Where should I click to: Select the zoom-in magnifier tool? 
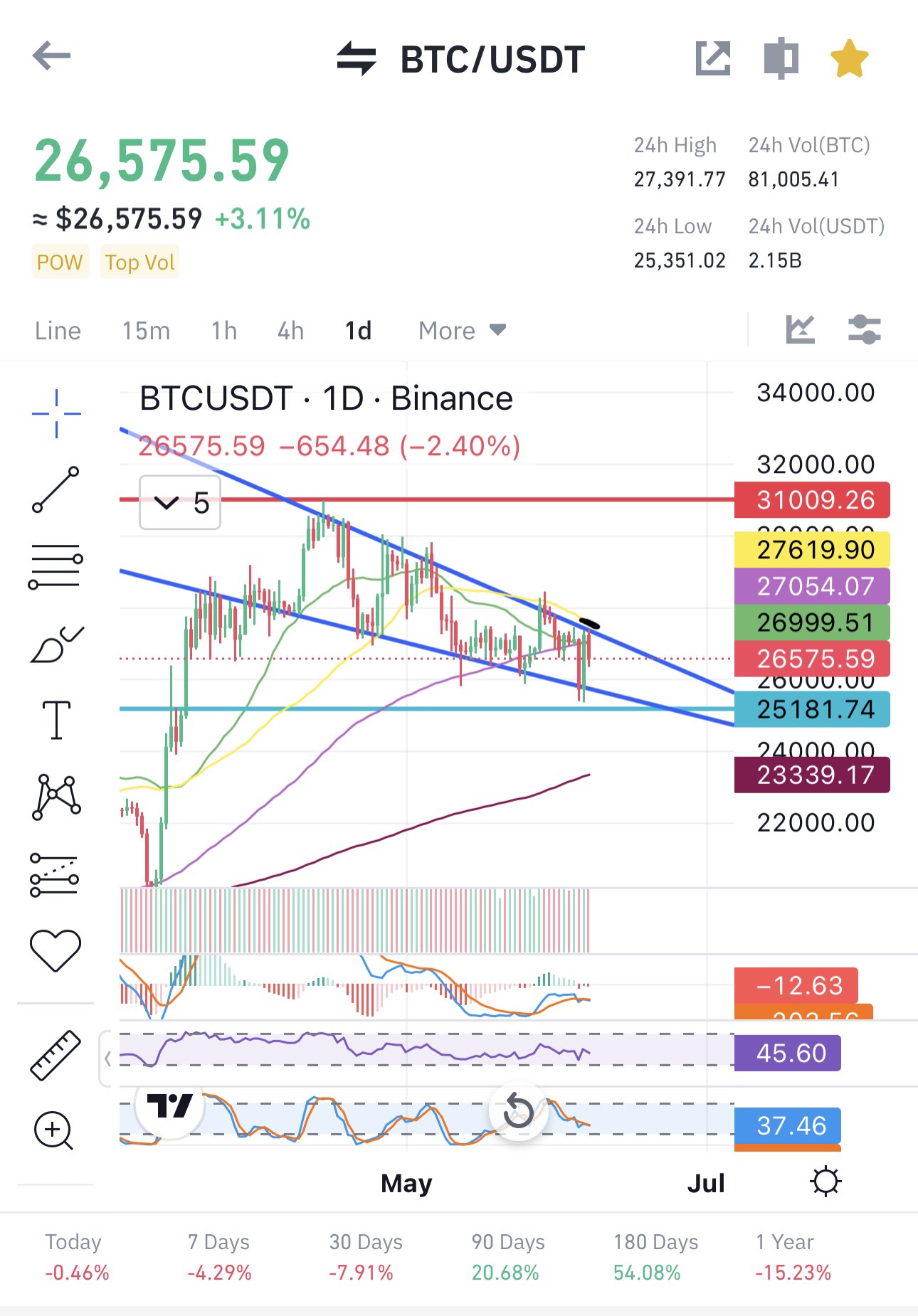(54, 1131)
